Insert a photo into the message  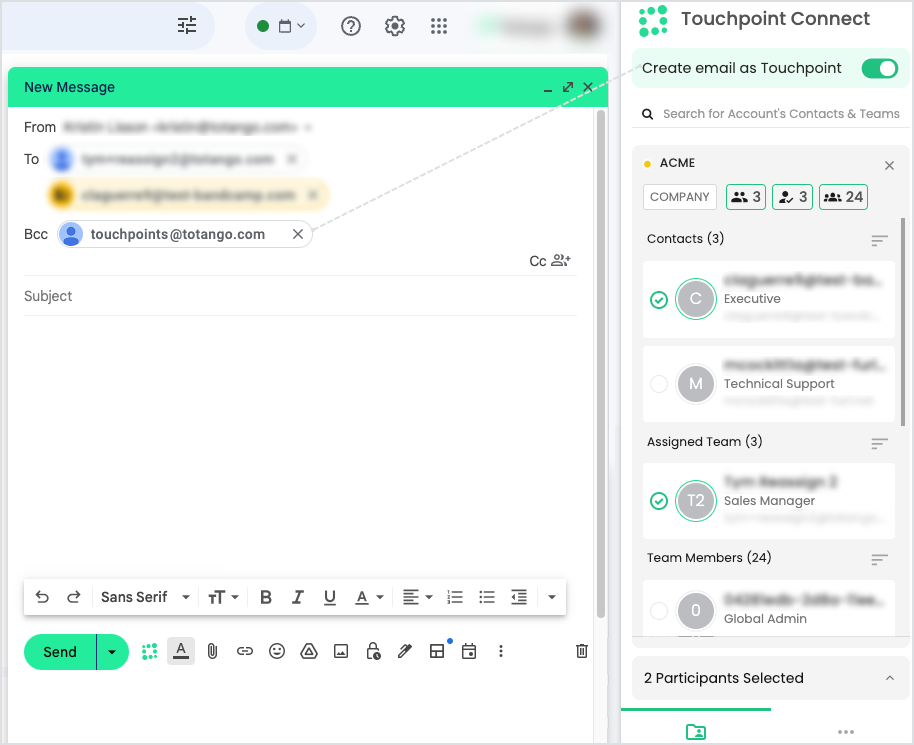click(341, 651)
